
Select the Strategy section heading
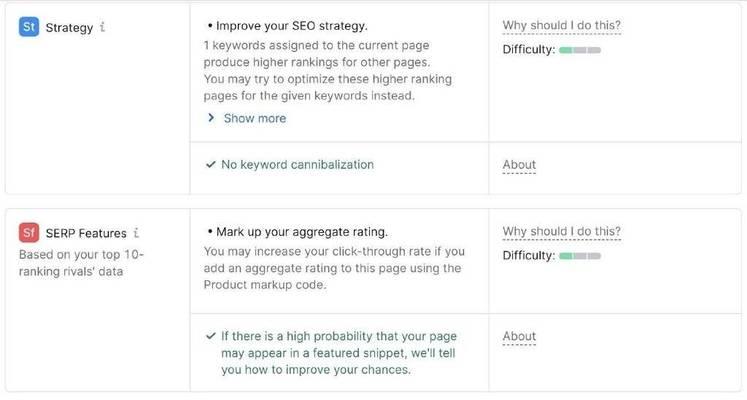click(70, 28)
